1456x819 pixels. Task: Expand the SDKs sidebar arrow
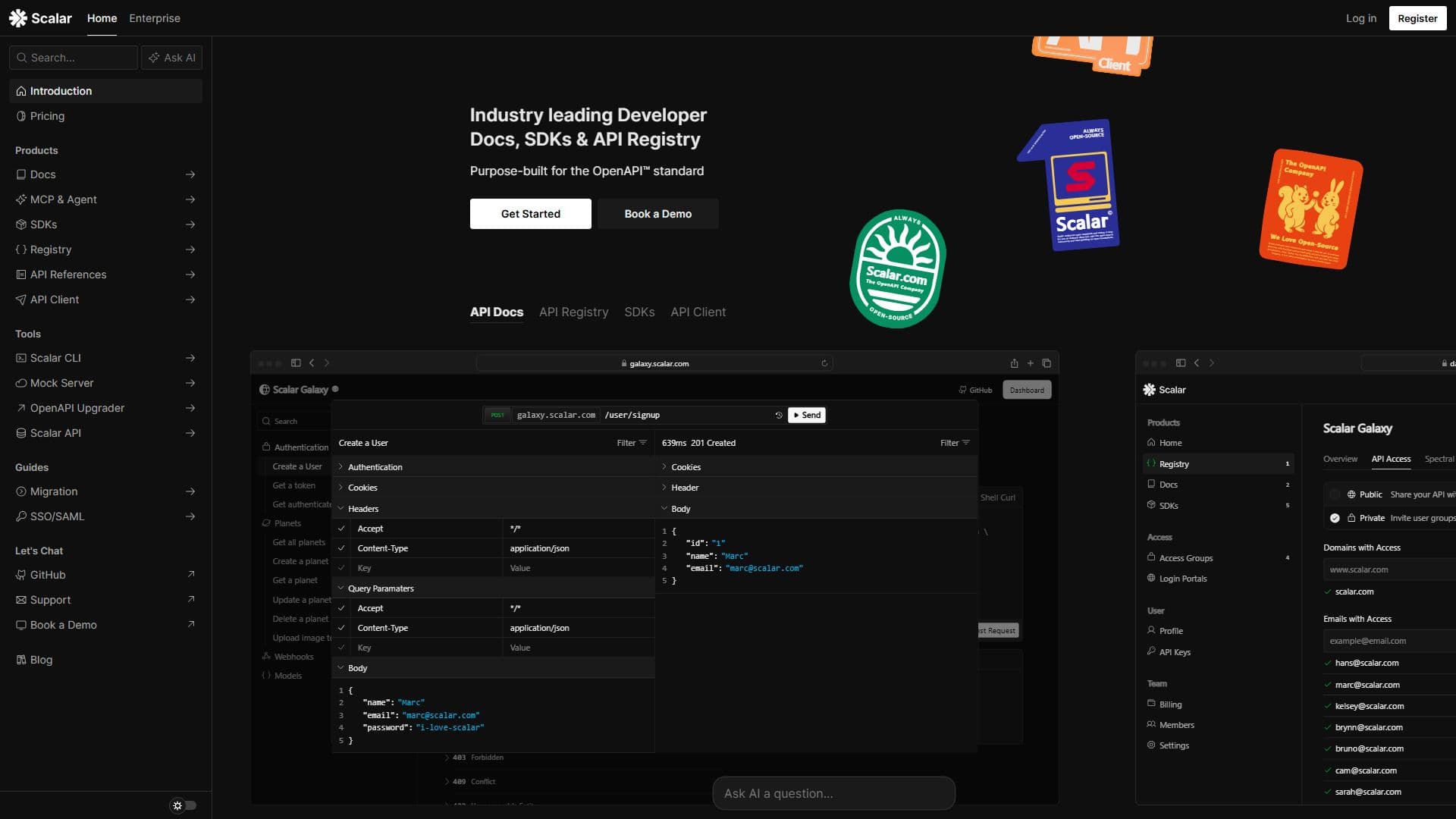point(190,224)
